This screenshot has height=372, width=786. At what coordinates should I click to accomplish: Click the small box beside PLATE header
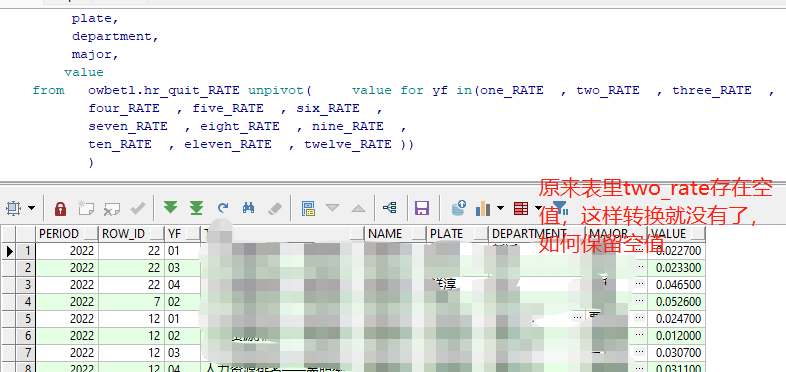click(x=481, y=234)
